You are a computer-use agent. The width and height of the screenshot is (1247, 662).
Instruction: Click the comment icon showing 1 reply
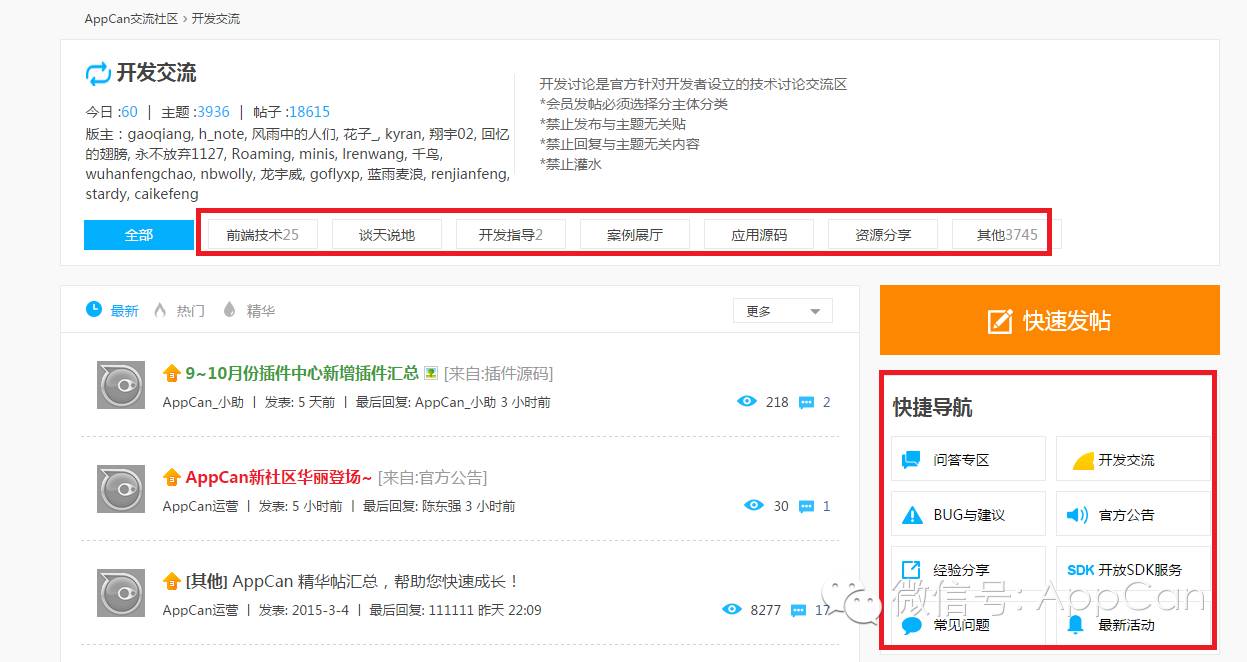[806, 507]
